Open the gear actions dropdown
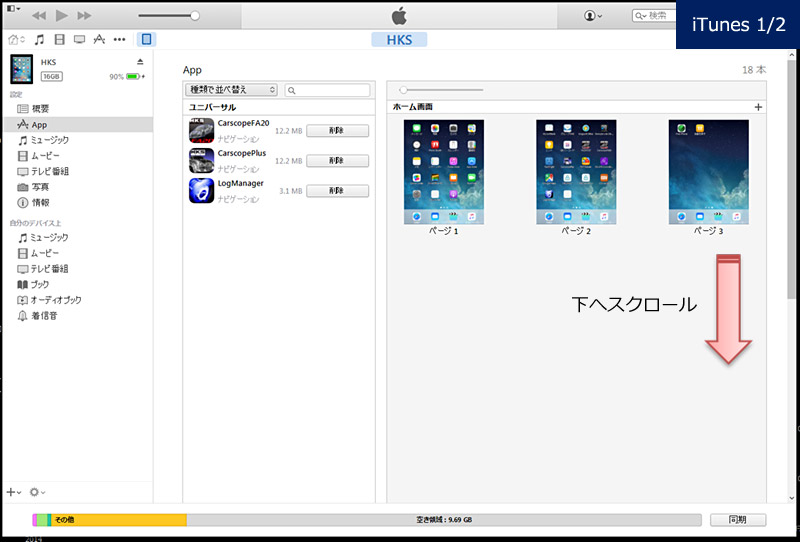This screenshot has width=800, height=542. tap(37, 492)
